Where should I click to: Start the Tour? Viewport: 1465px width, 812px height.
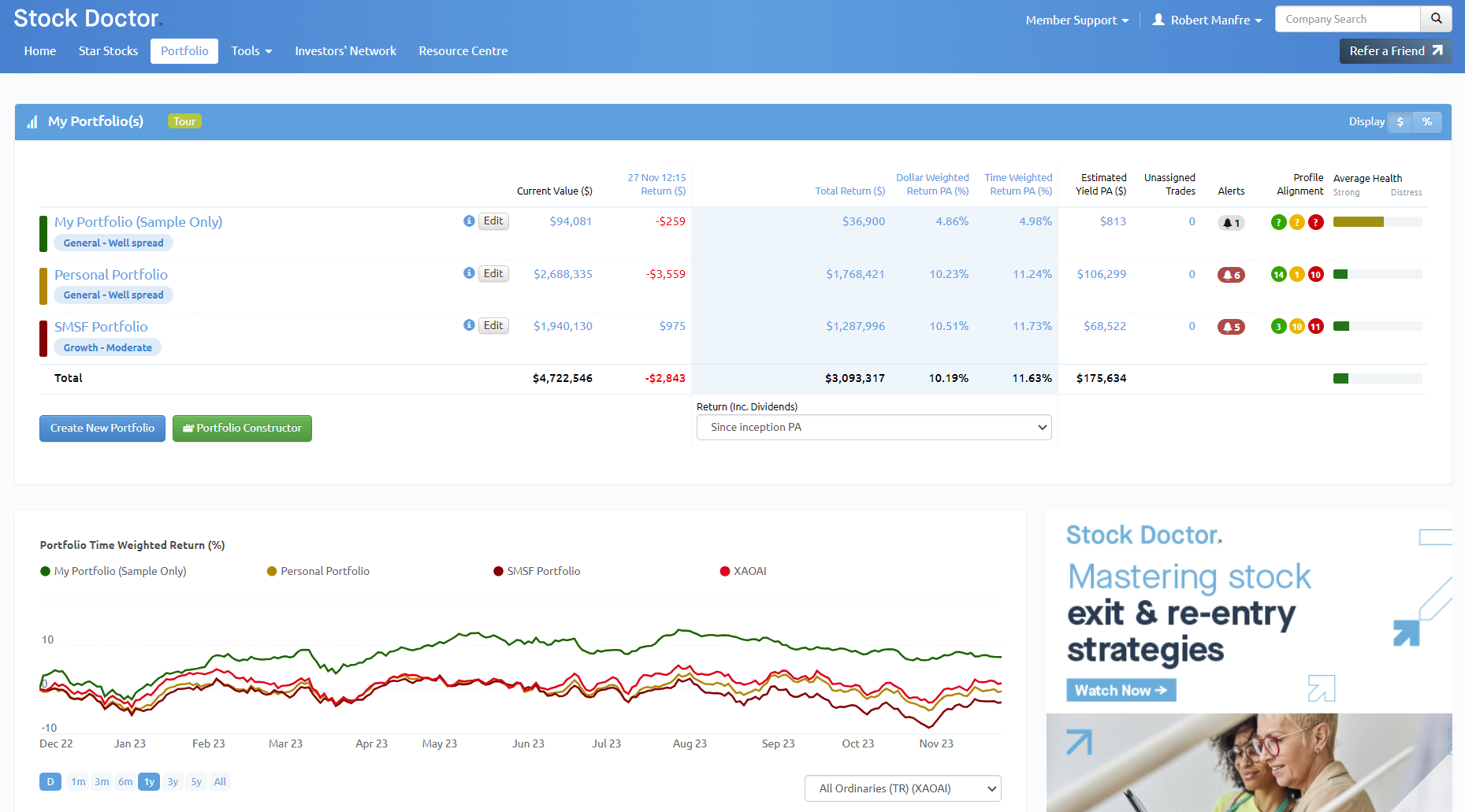(184, 121)
